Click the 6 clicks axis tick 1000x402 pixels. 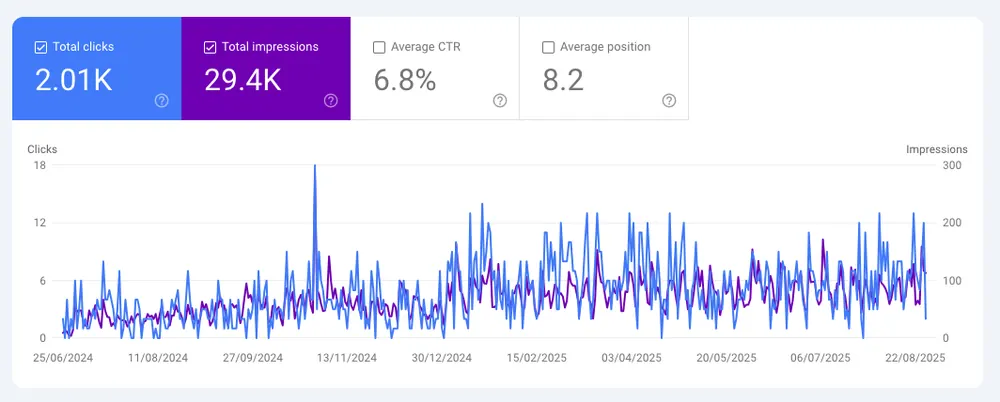coord(42,281)
